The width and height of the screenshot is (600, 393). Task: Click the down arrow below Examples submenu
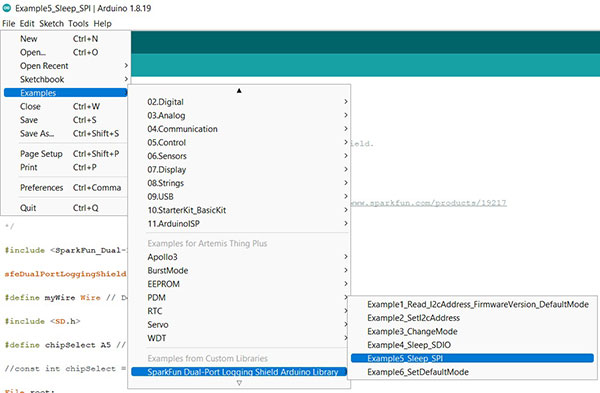(239, 383)
